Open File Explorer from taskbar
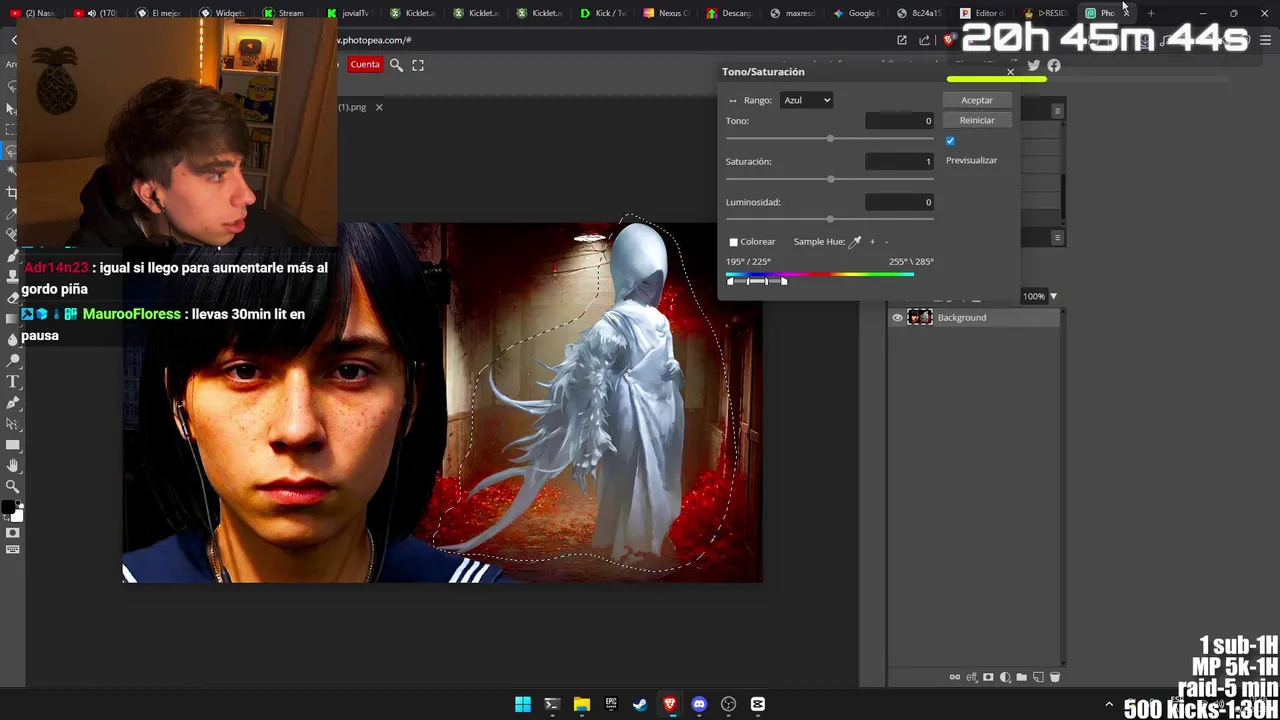 pyautogui.click(x=581, y=704)
